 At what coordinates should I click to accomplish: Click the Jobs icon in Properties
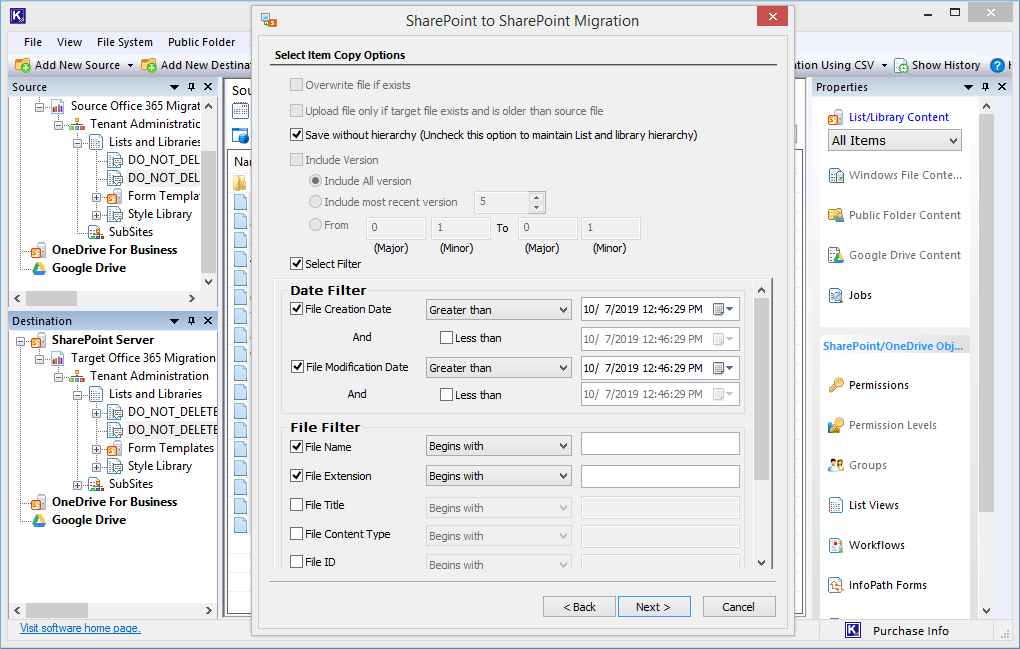[835, 295]
